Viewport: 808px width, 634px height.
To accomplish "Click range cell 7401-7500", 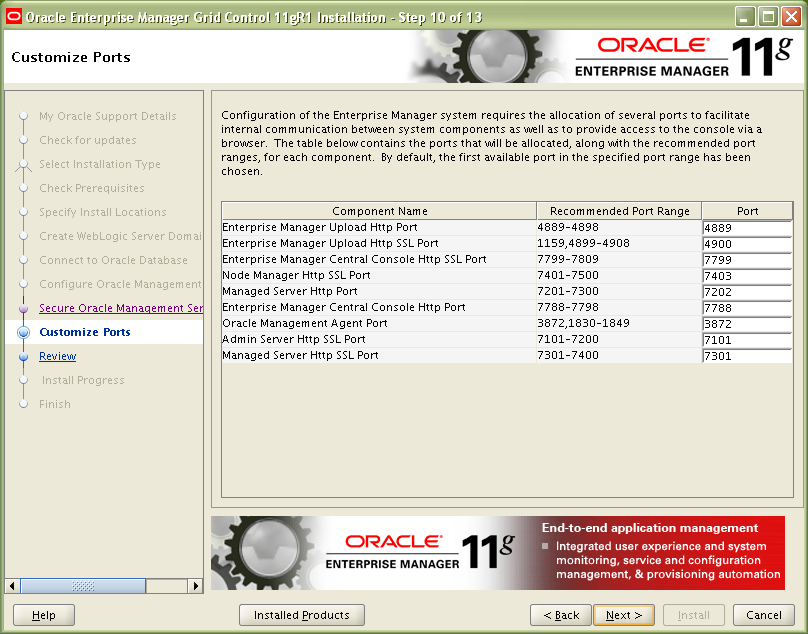I will [x=619, y=275].
